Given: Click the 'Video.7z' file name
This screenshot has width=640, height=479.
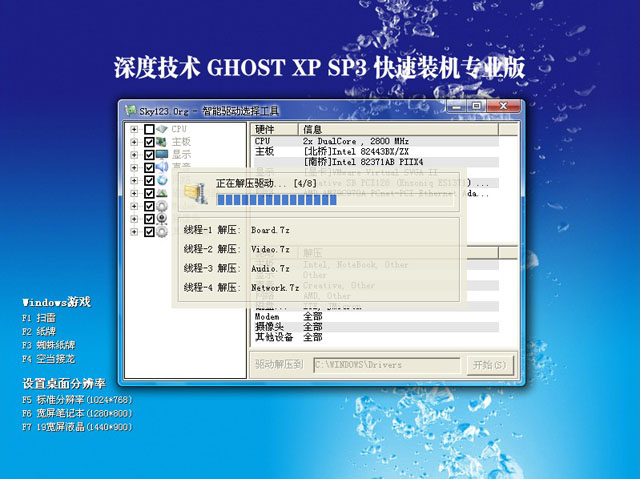Looking at the screenshot, I should [270, 249].
